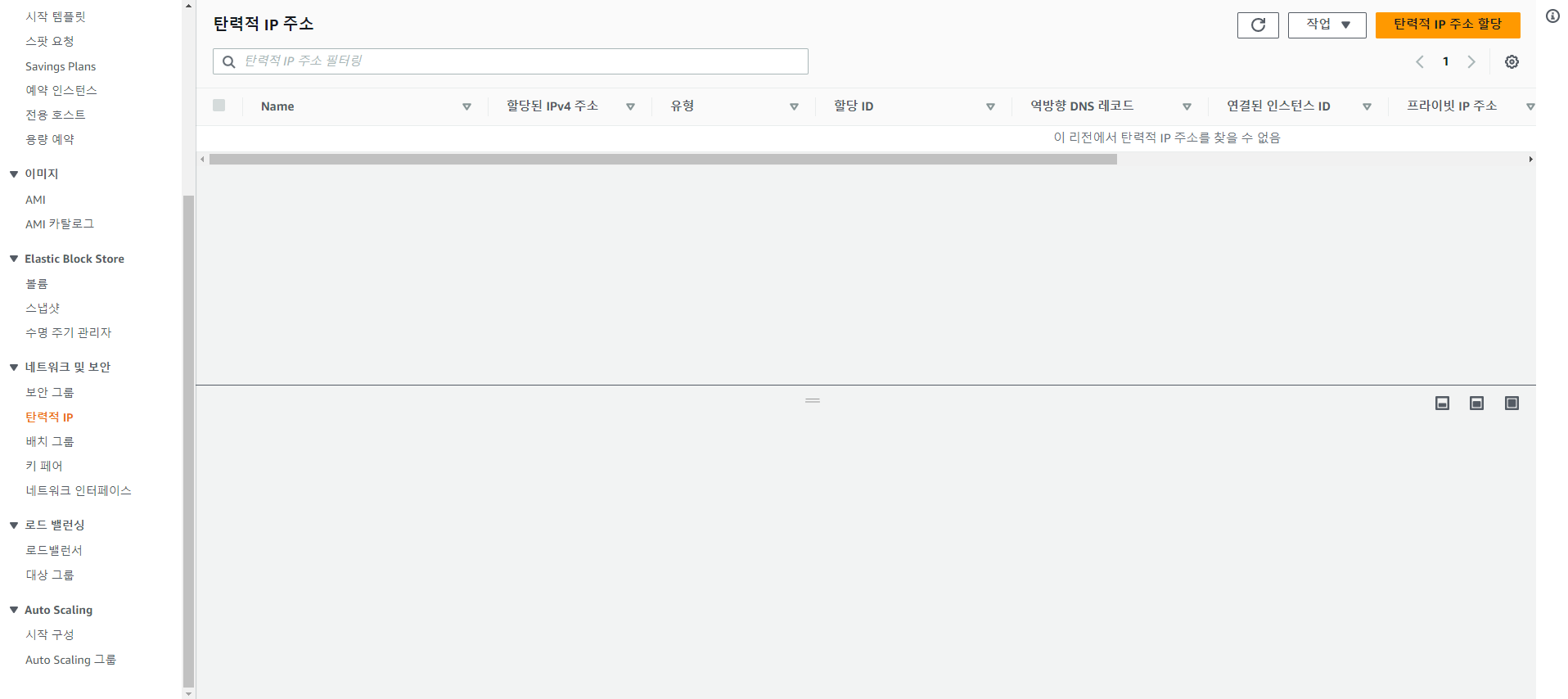Sort by 프라이빗 IP 주소 column arrow

click(1530, 106)
